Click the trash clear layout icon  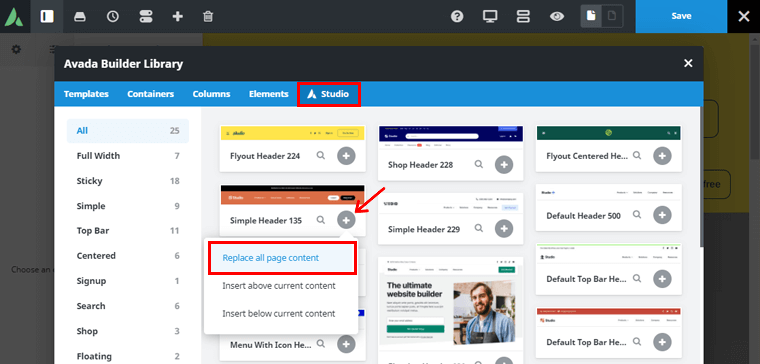tap(208, 16)
